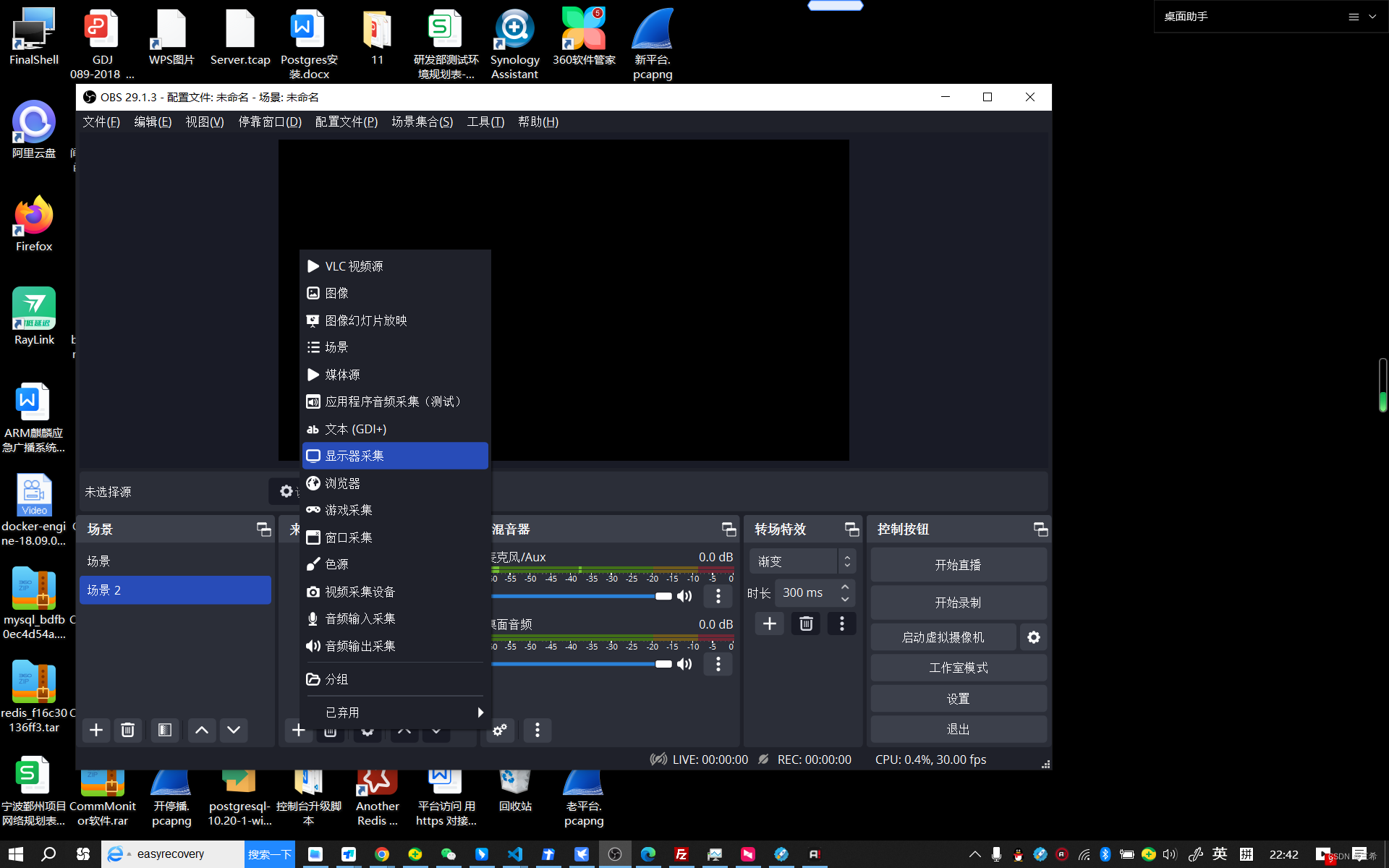Add a new scene with plus icon
This screenshot has height=868, width=1389.
(x=96, y=730)
